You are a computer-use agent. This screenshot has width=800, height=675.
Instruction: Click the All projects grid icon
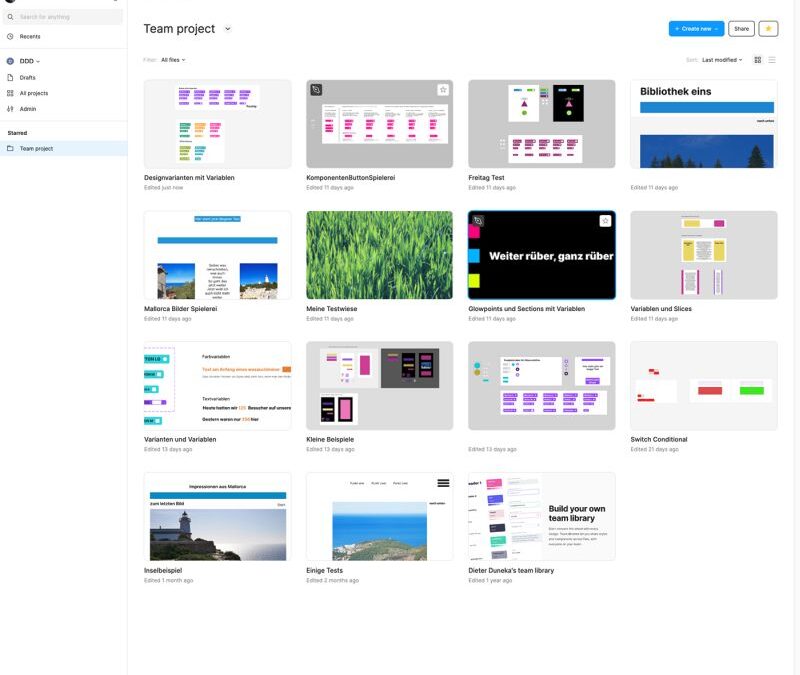tap(10, 93)
